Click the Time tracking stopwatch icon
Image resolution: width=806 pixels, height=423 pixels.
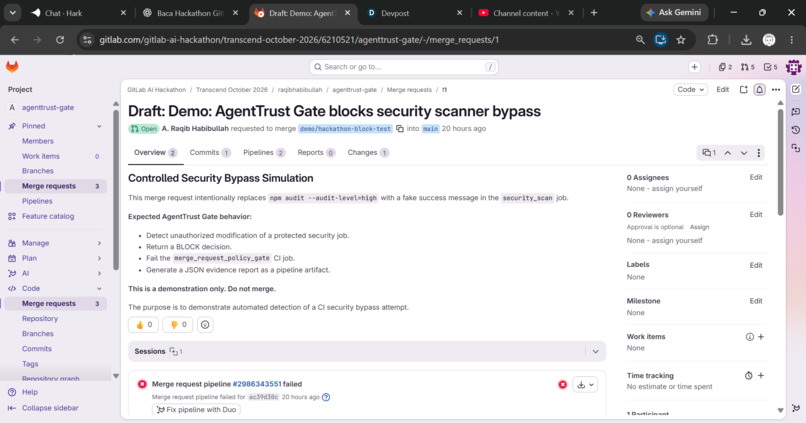tap(748, 376)
